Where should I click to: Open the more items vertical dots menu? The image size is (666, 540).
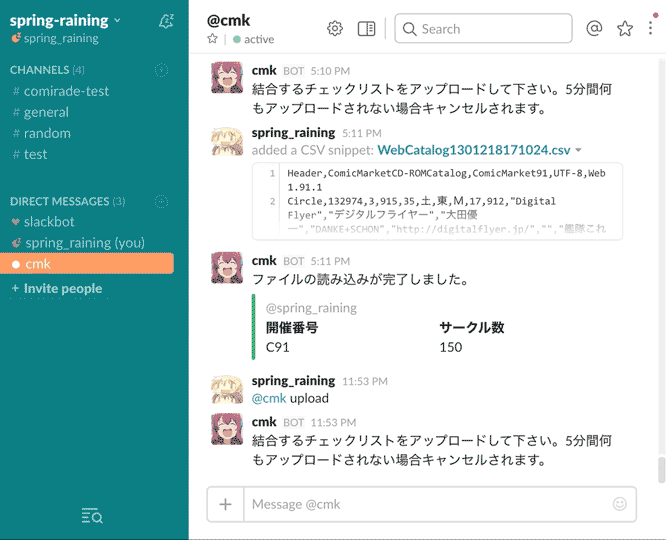pos(650,28)
